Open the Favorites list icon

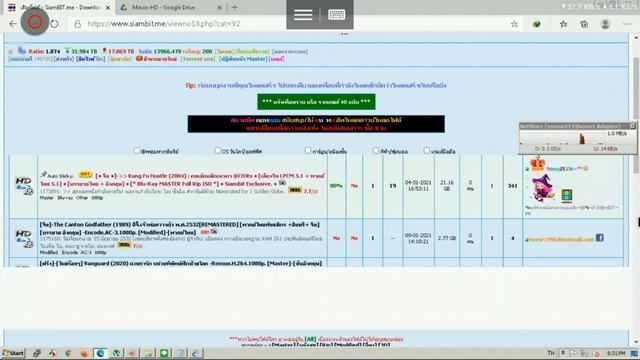[x=564, y=24]
